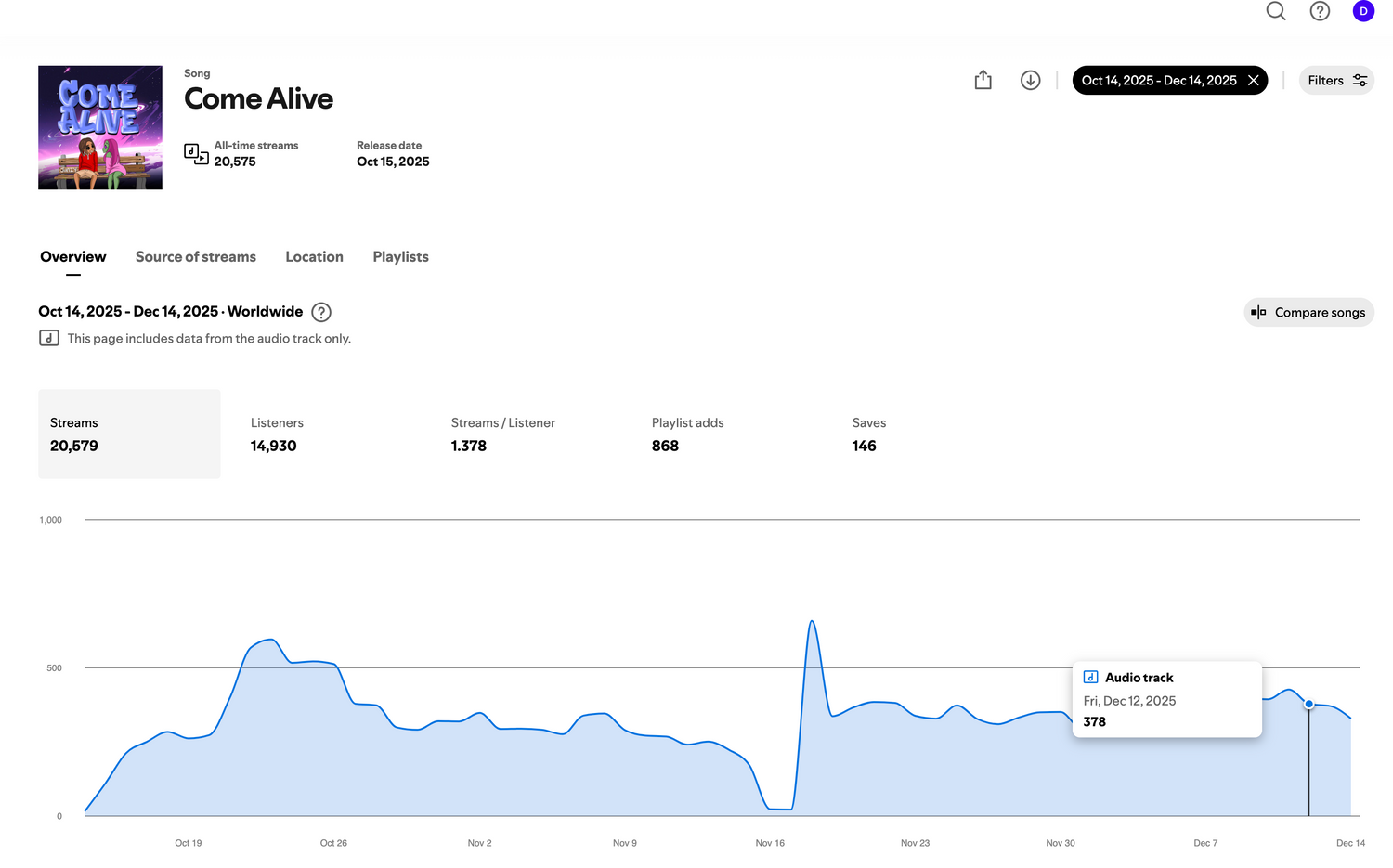1393x868 pixels.
Task: Click the download data icon
Action: [1030, 81]
